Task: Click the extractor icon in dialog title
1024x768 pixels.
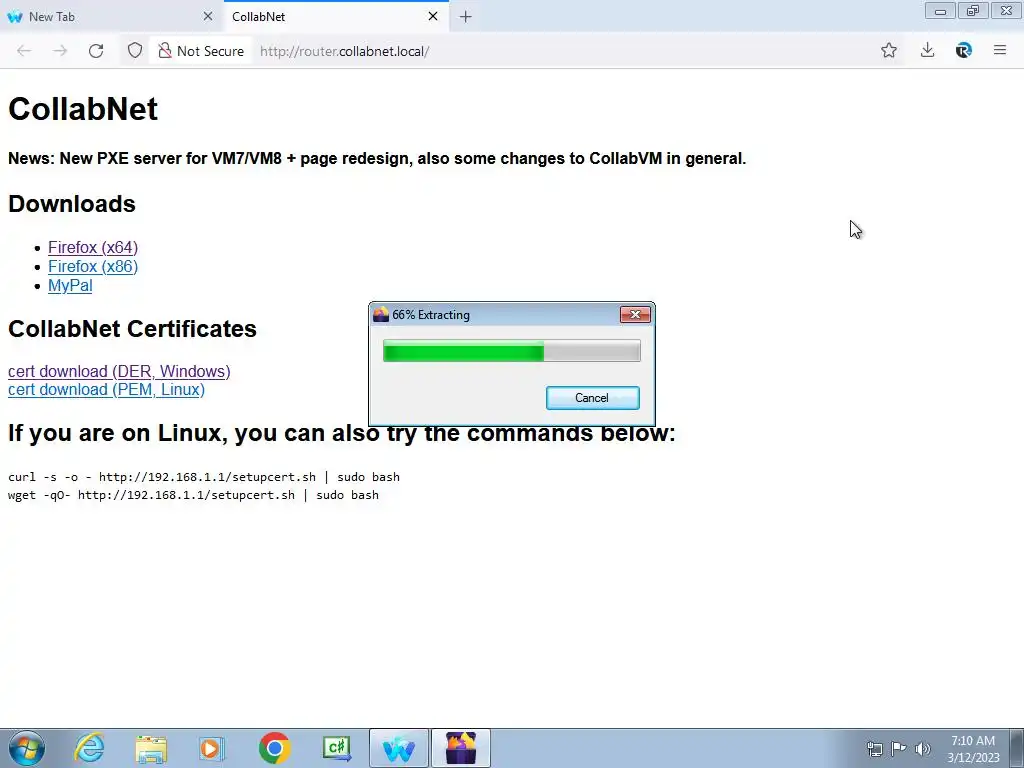Action: pos(381,315)
